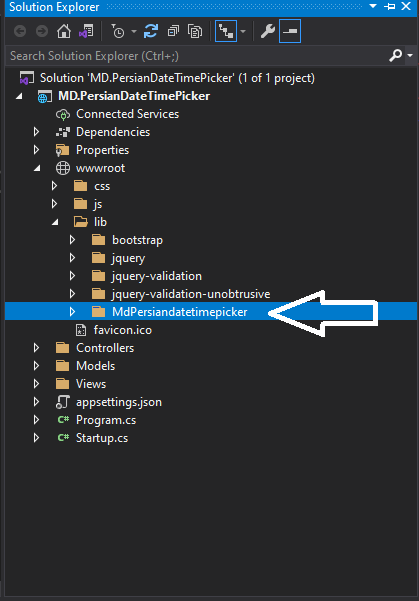The image size is (419, 601).
Task: Toggle the Preview Selected Items button
Action: click(290, 31)
